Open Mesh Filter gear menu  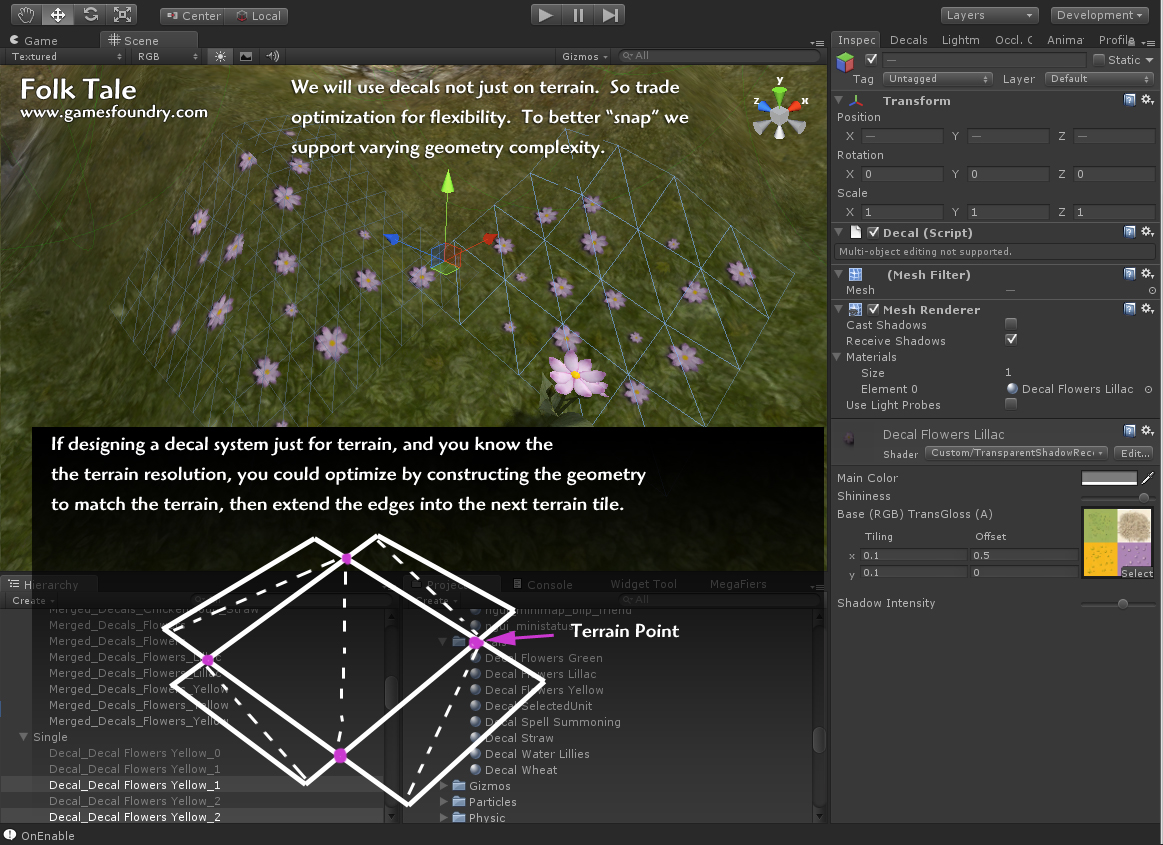click(x=1147, y=274)
